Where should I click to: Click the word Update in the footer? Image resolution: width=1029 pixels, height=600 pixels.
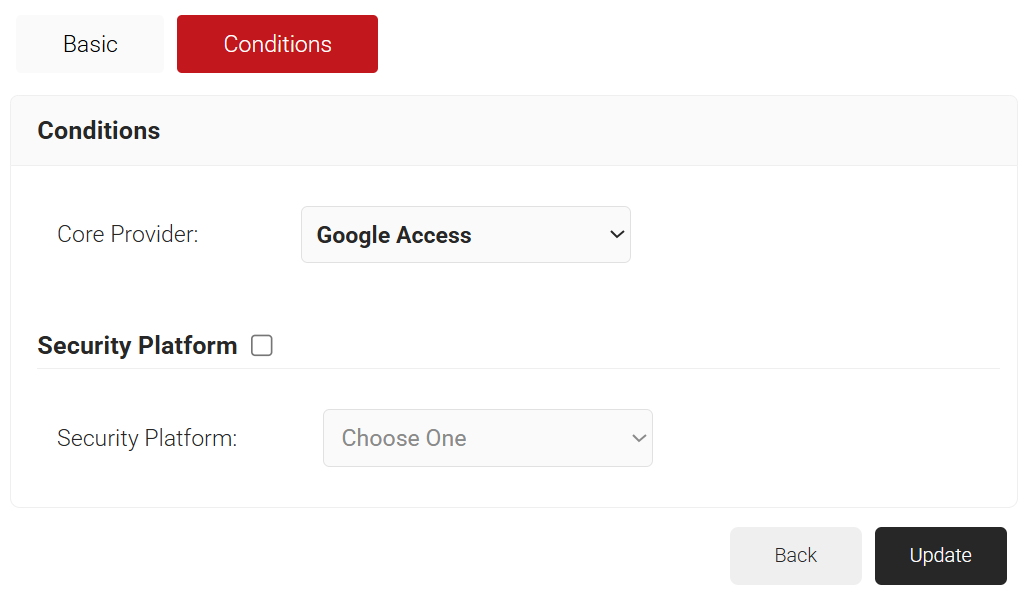coord(940,556)
